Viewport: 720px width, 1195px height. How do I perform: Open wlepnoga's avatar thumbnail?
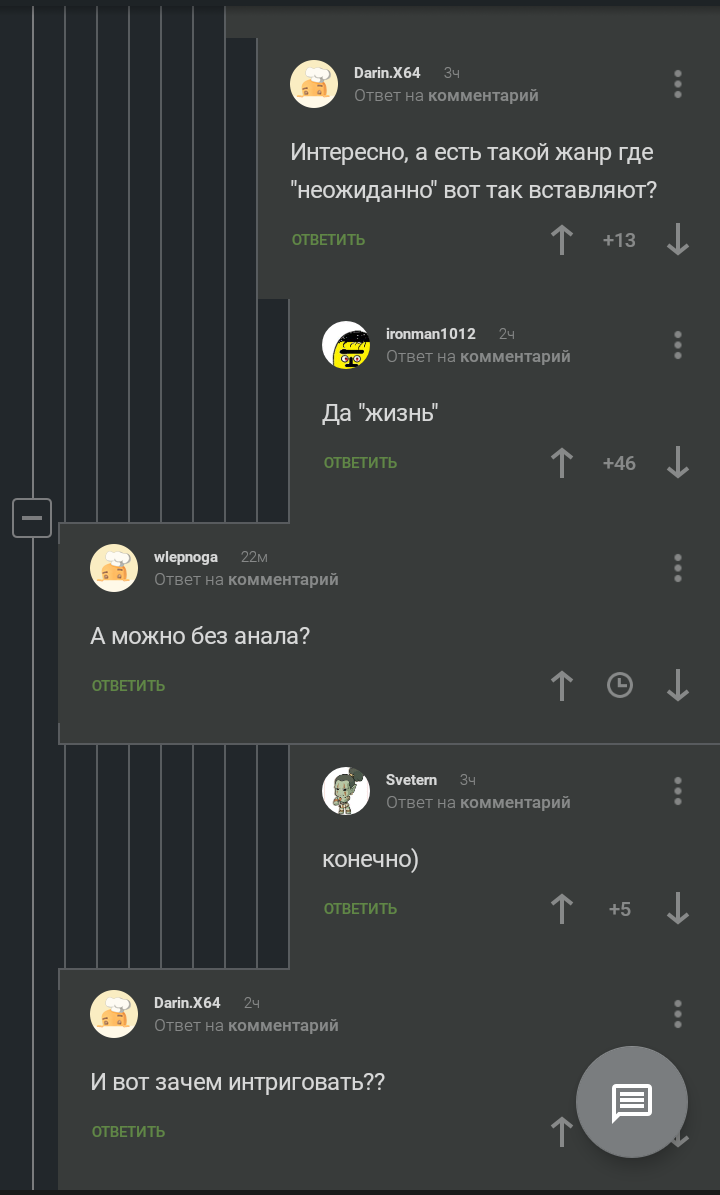[x=114, y=568]
